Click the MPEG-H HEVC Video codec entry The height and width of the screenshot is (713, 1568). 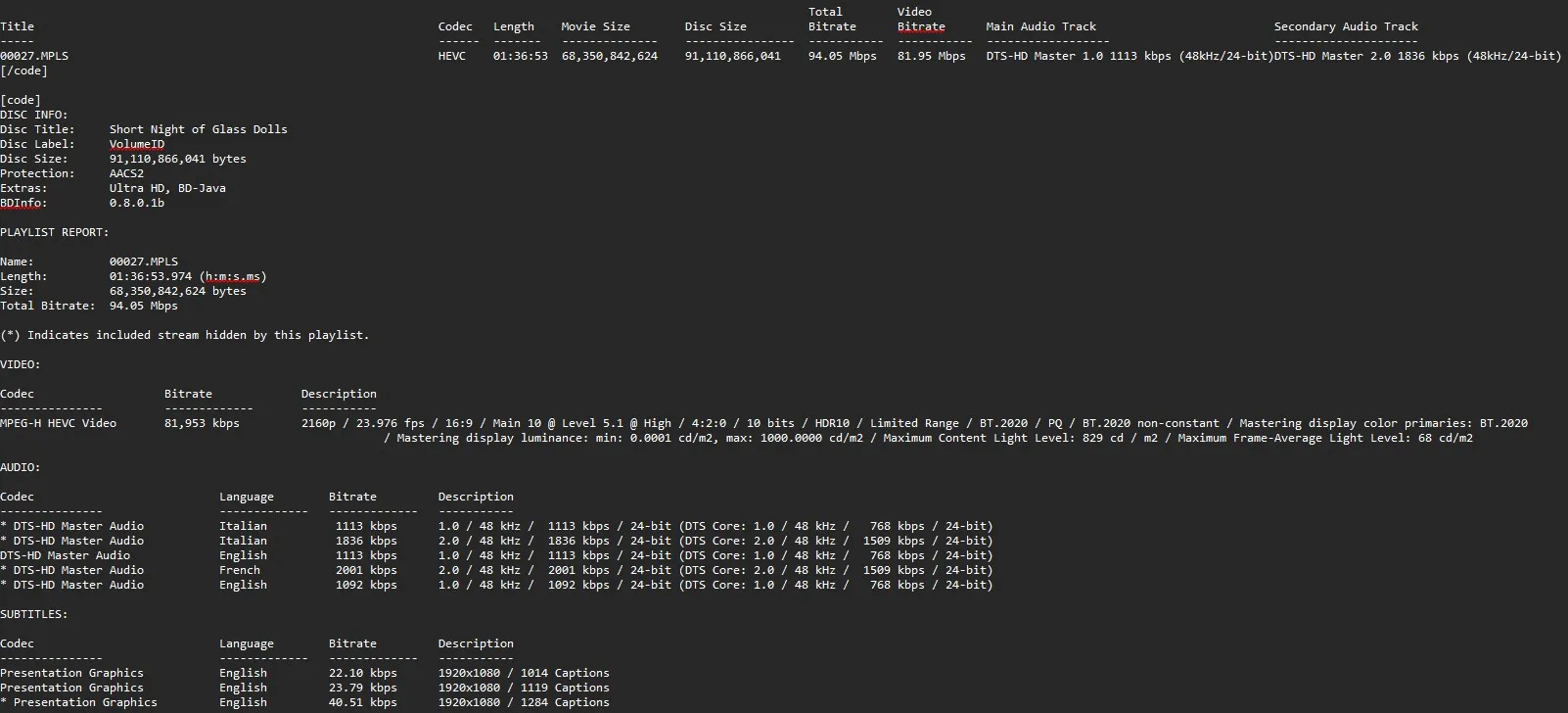[x=58, y=423]
